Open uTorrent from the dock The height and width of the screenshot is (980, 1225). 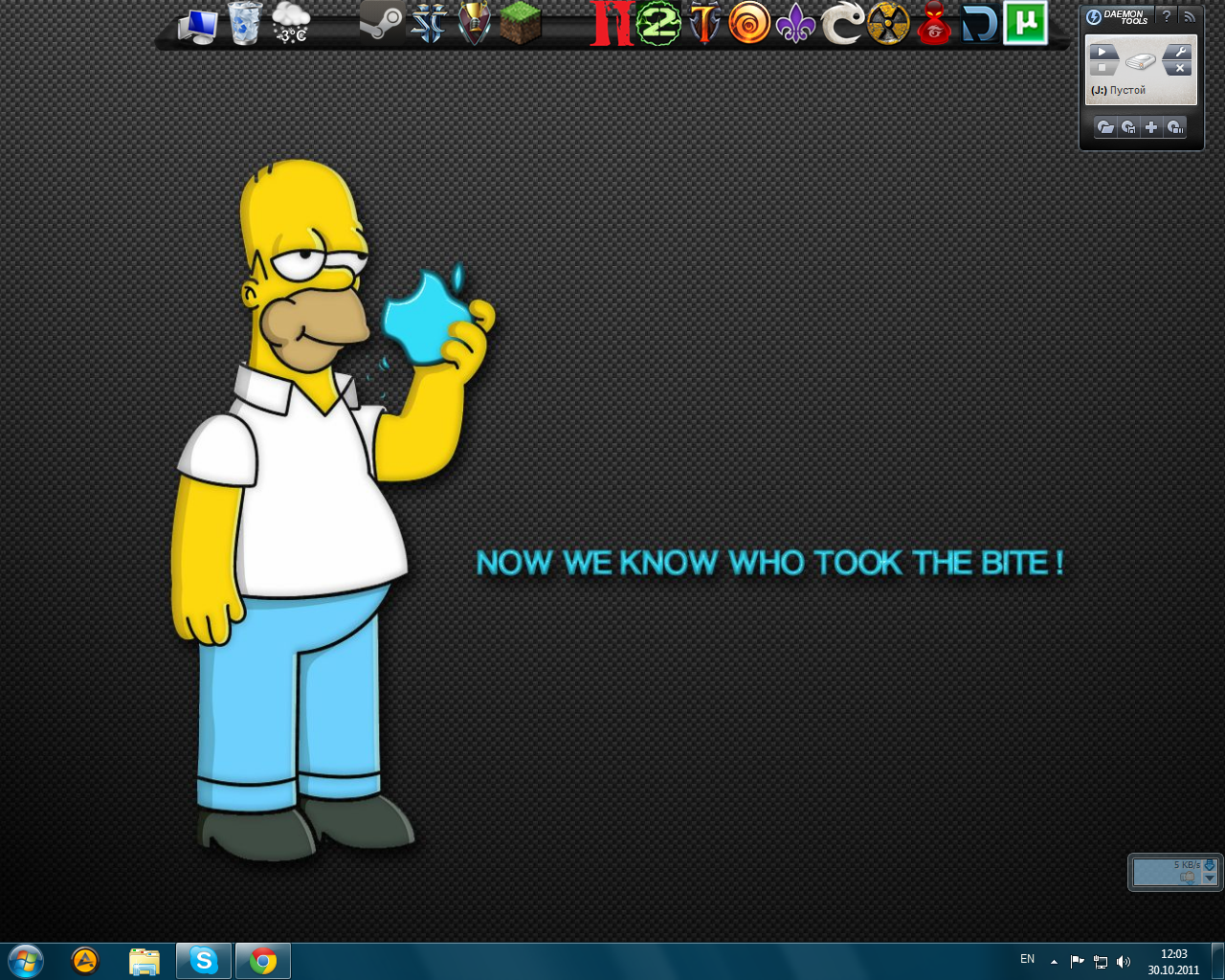tap(1026, 24)
